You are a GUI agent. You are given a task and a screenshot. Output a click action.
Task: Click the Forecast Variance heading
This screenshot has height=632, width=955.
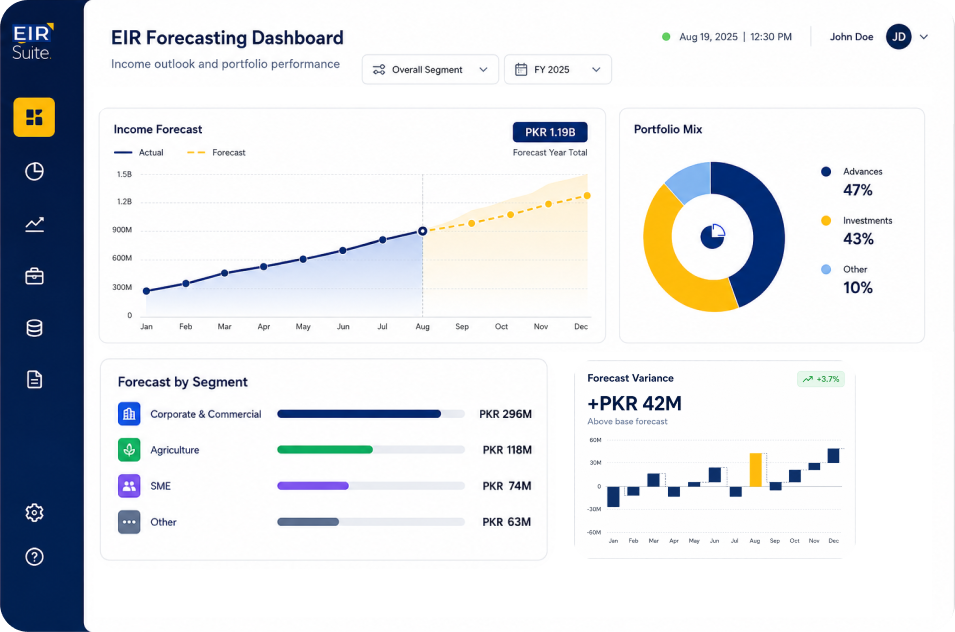630,378
